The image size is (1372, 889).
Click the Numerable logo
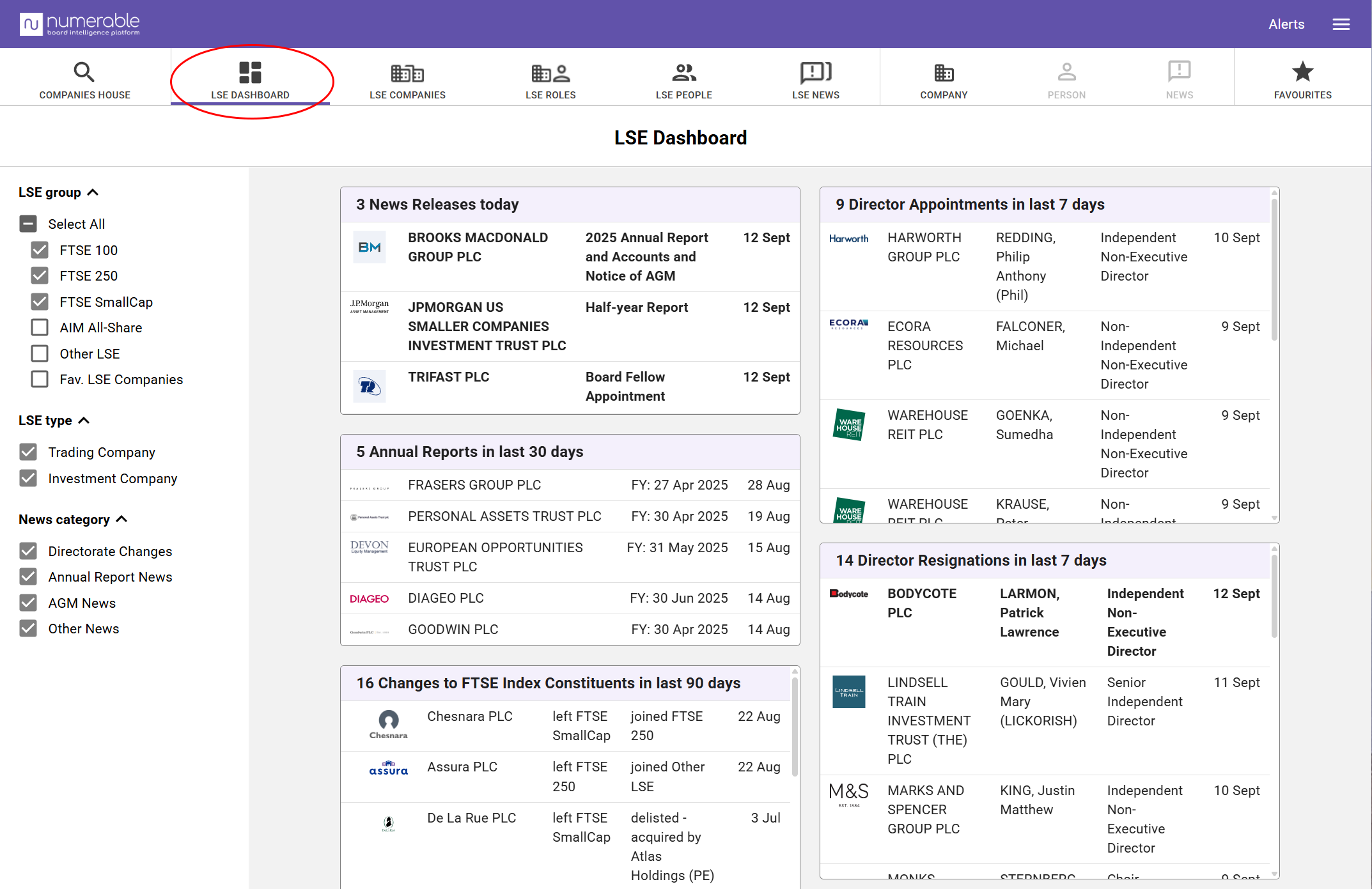click(79, 24)
